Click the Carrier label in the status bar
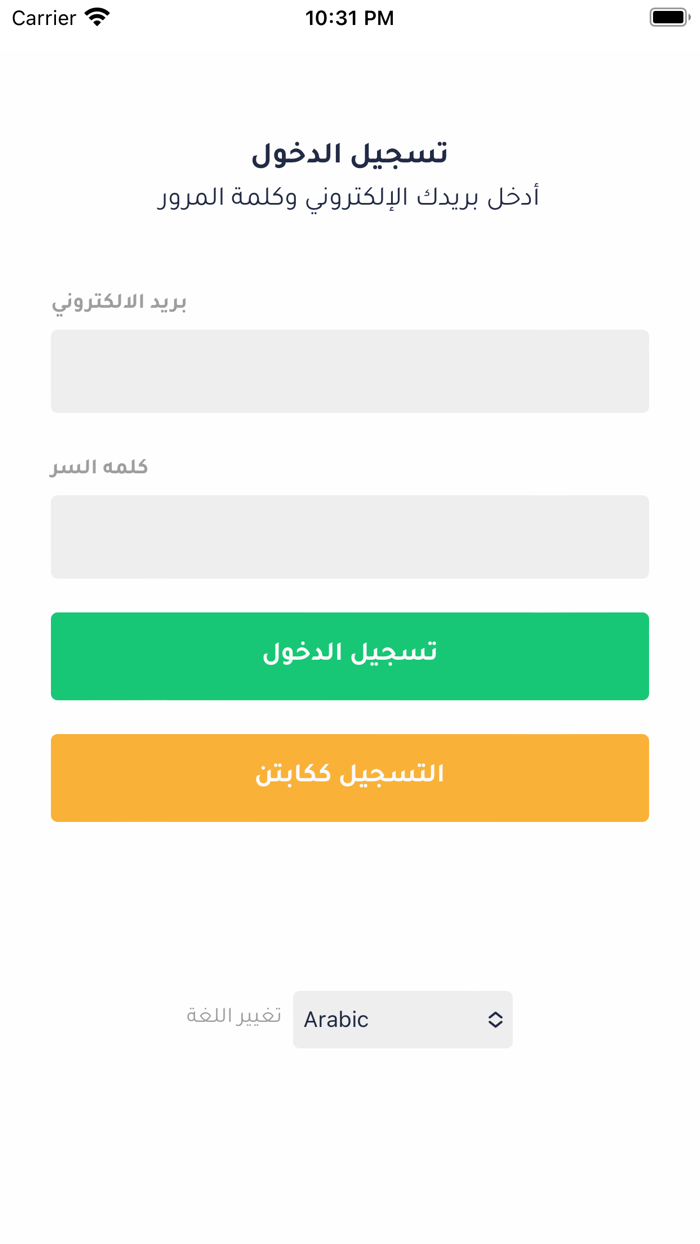This screenshot has height=1244, width=700. point(40,17)
